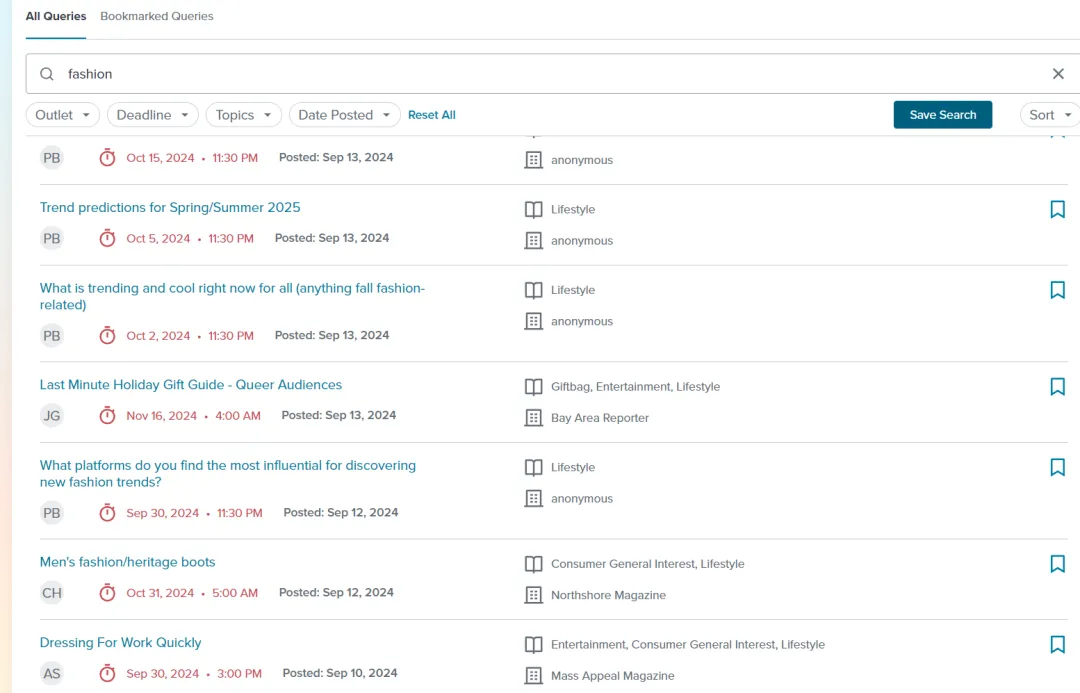Click the CH author avatar
Viewport: 1080px width, 693px height.
click(52, 593)
